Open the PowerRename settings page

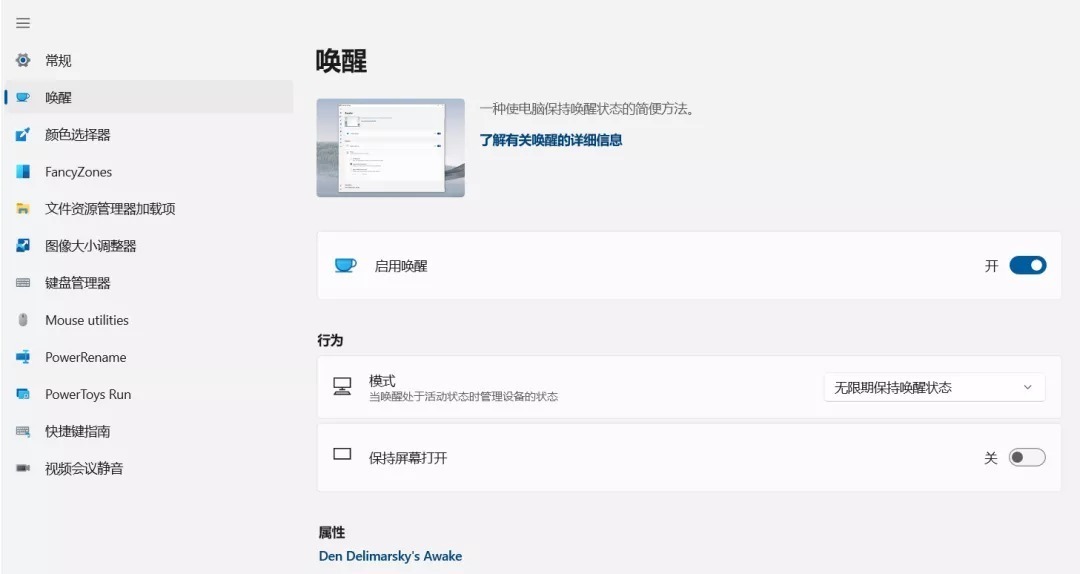pos(149,358)
